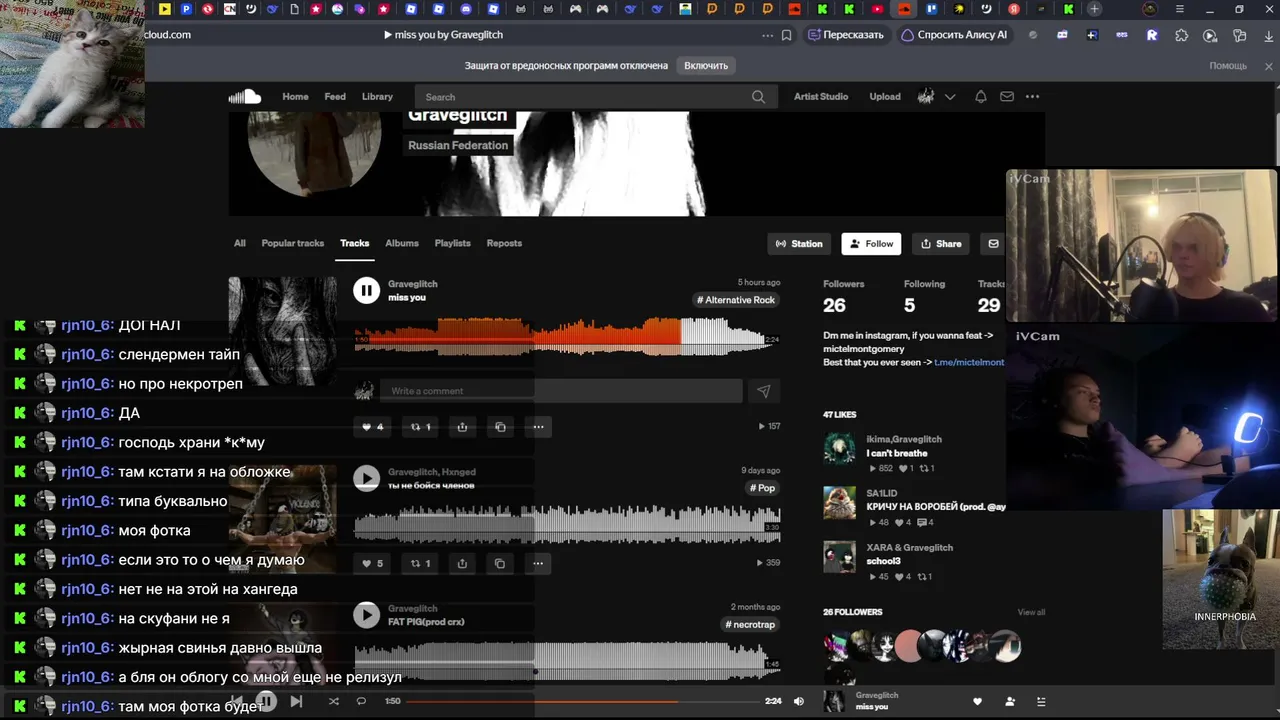Click 'Спросить Алису AI' button
1280x720 pixels.
[954, 35]
